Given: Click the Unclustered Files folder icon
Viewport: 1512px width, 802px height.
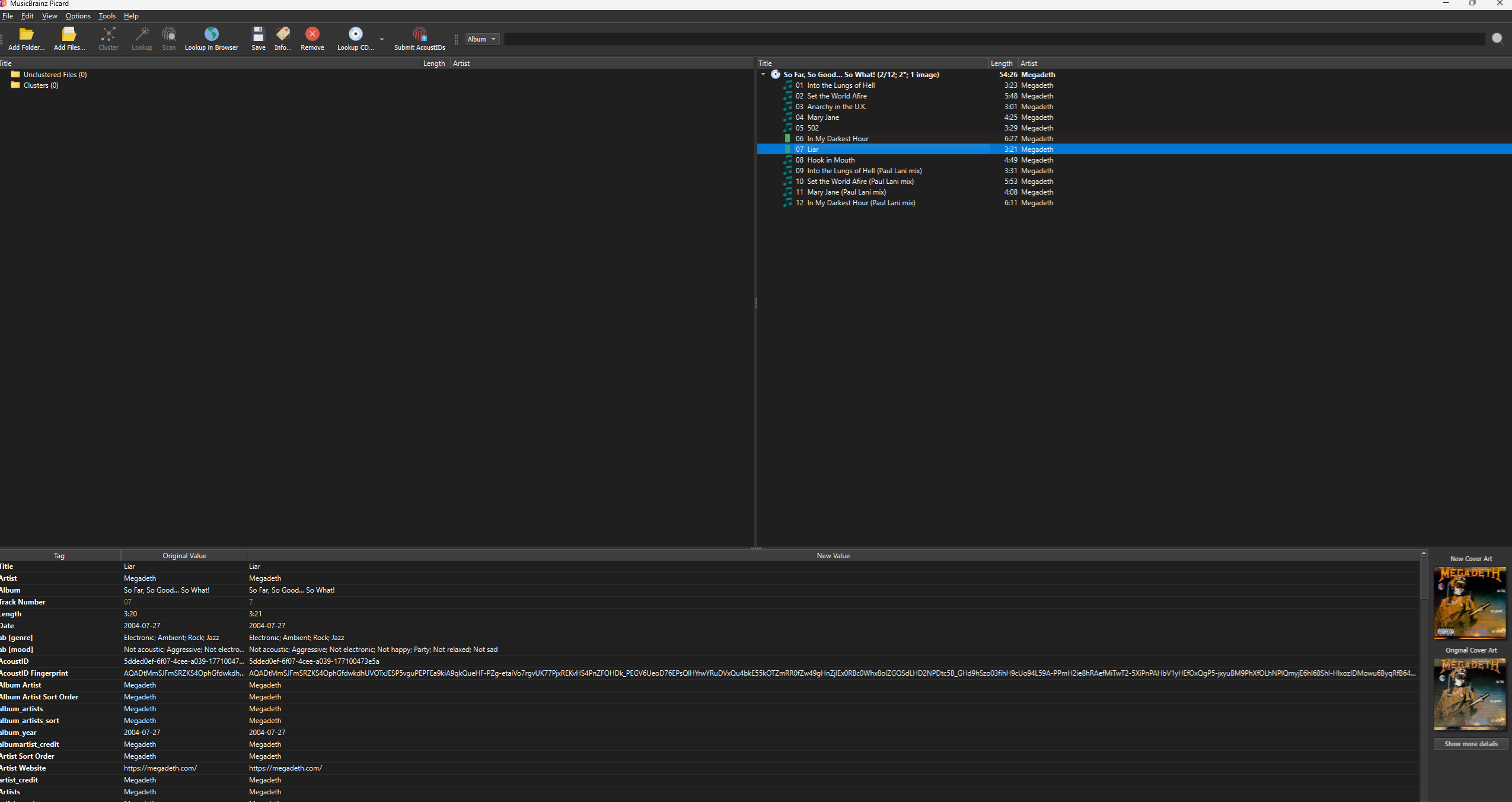Looking at the screenshot, I should [16, 75].
